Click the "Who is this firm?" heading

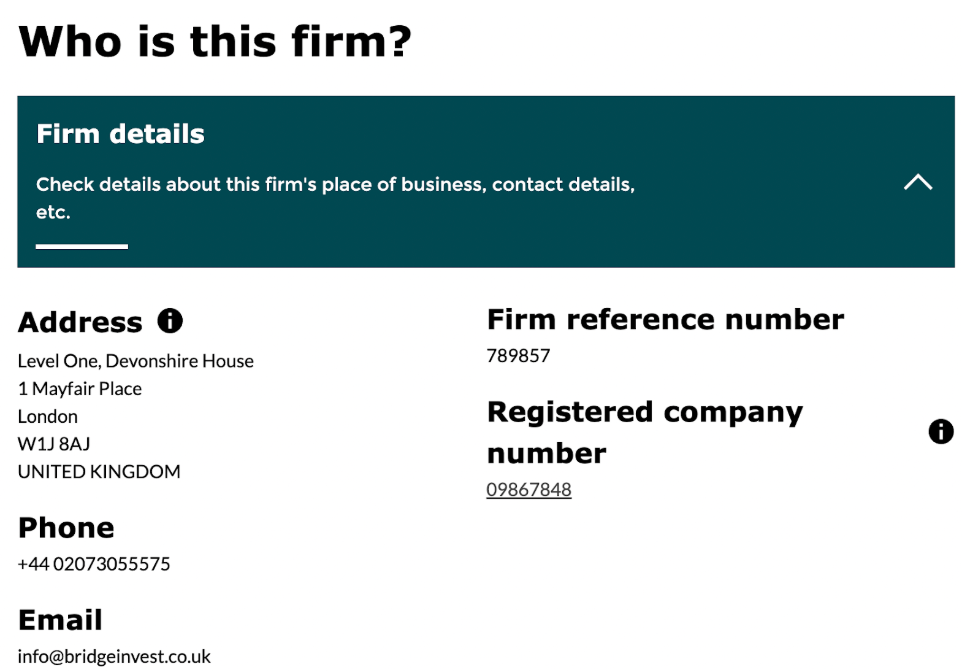[215, 41]
